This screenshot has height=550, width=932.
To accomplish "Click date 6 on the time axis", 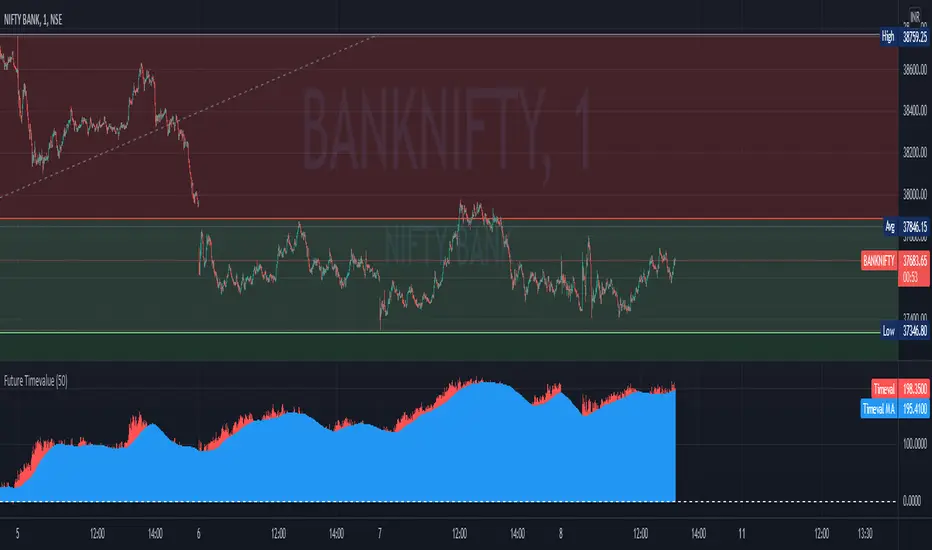I will pos(199,533).
